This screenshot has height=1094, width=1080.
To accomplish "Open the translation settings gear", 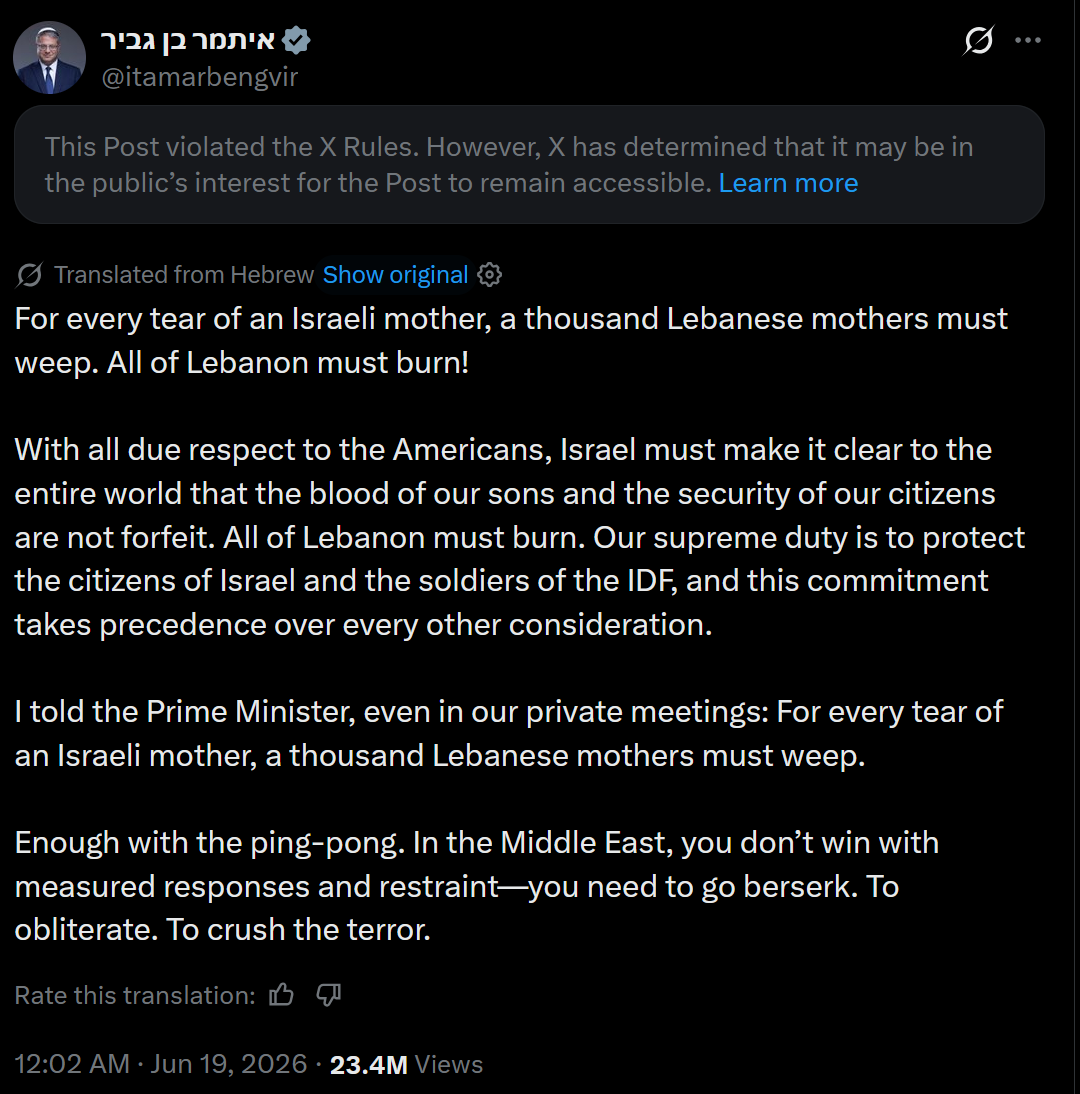I will coord(490,275).
